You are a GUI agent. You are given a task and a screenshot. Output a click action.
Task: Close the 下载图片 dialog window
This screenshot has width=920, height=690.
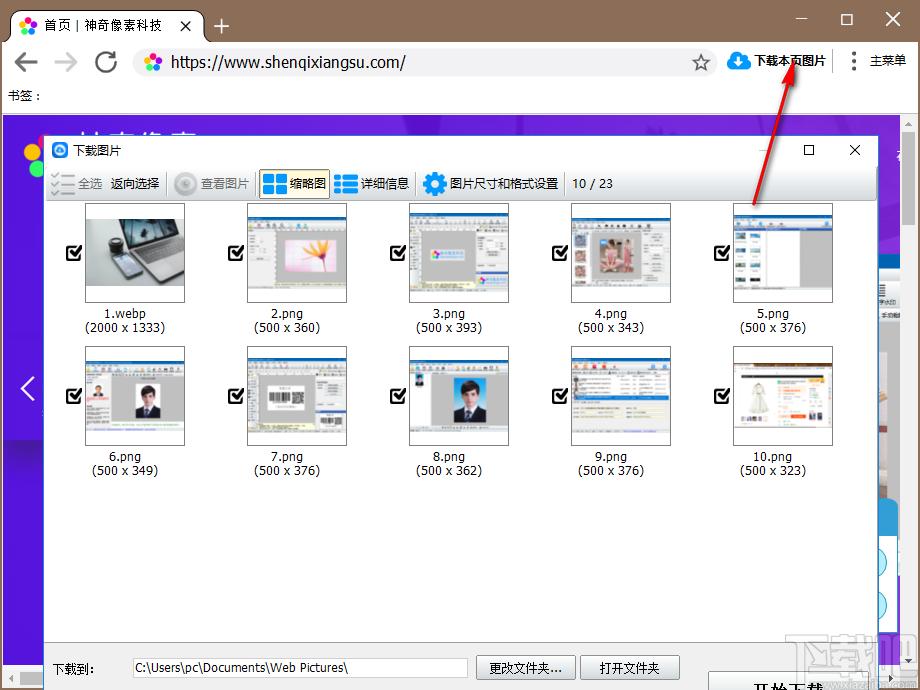point(855,150)
